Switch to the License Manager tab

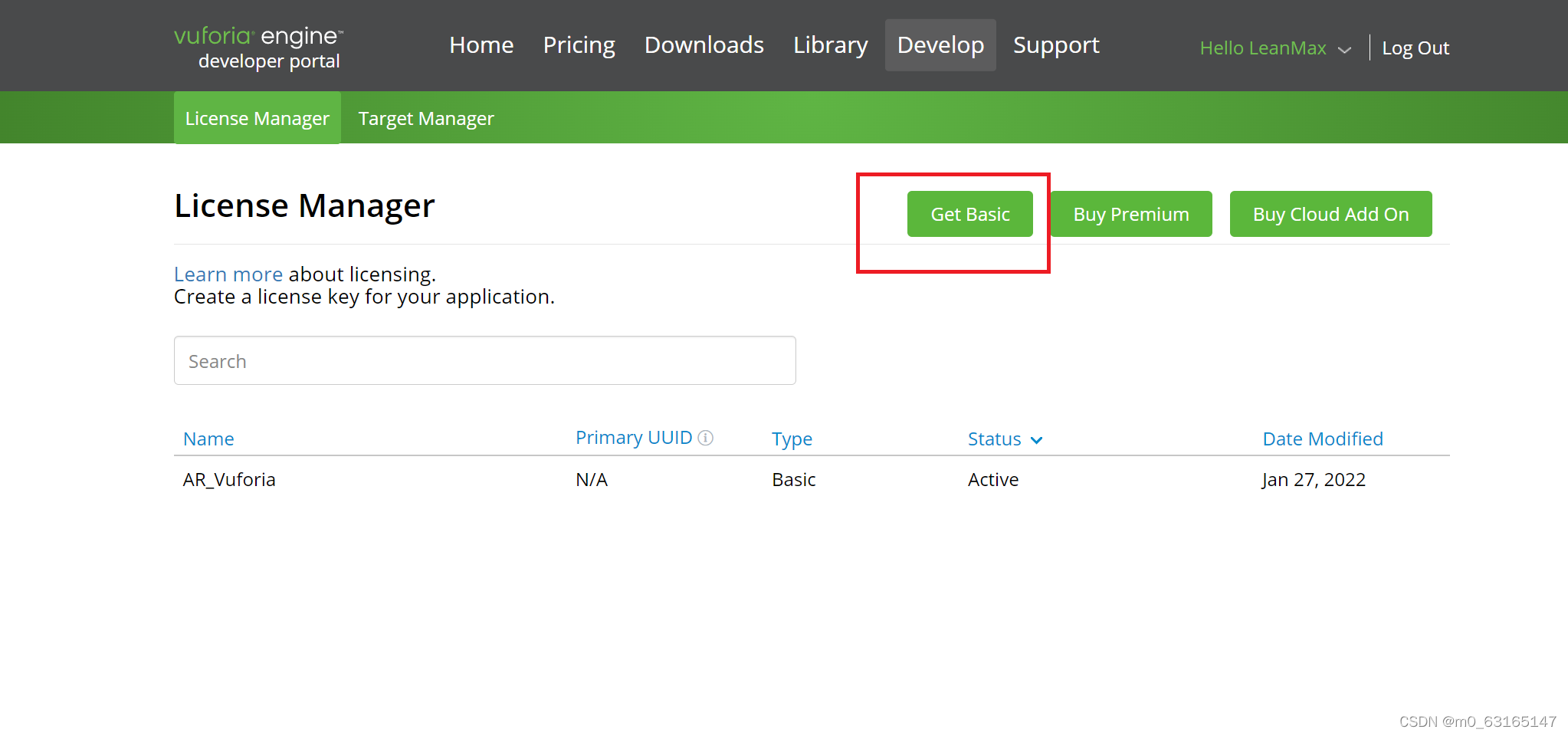(x=258, y=118)
